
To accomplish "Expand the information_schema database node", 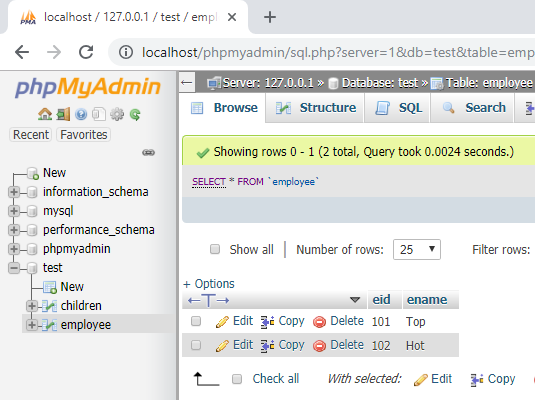I will [x=14, y=192].
